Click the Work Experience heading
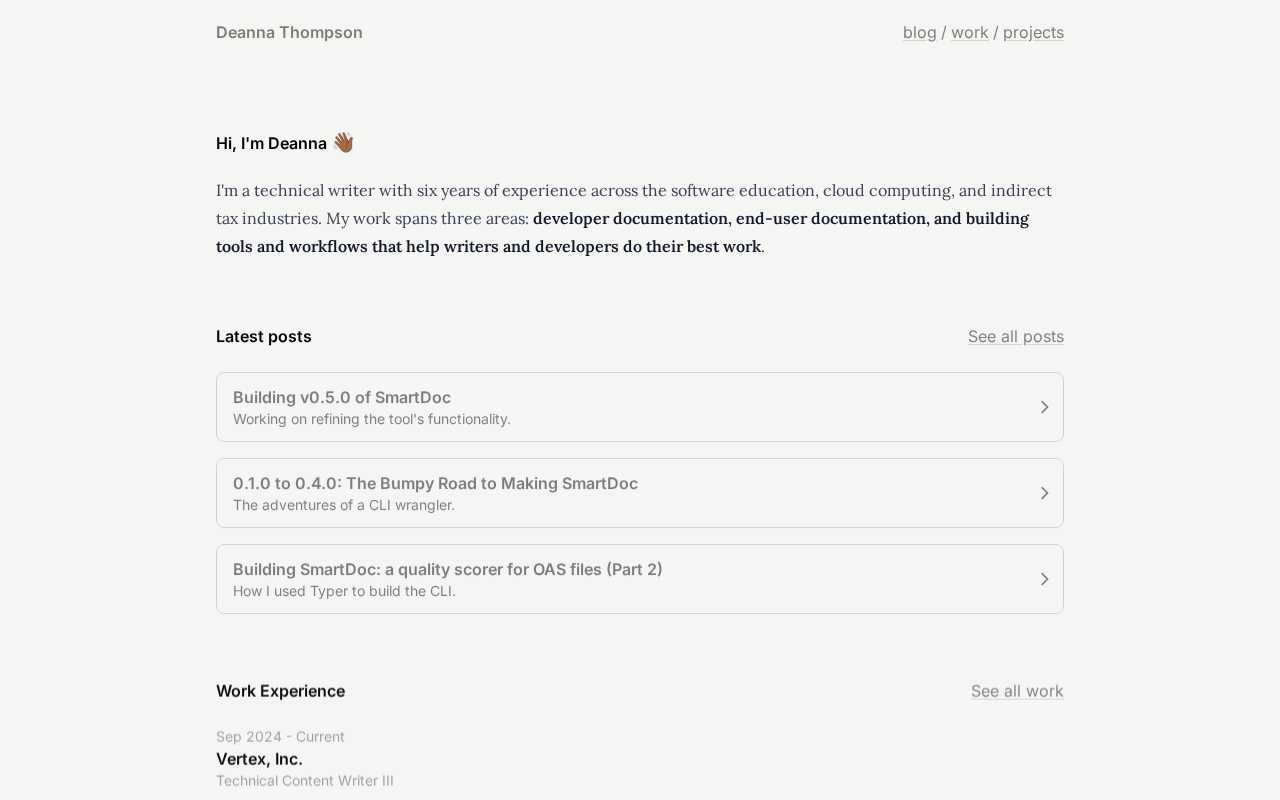 coord(280,691)
